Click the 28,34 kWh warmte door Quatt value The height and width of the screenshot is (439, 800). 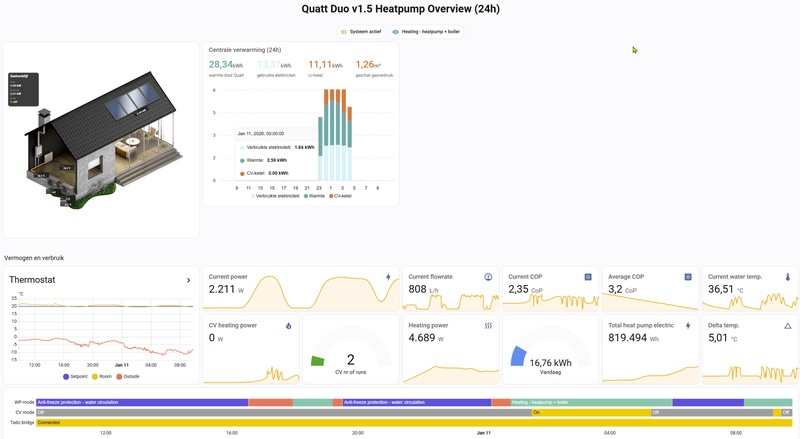226,65
